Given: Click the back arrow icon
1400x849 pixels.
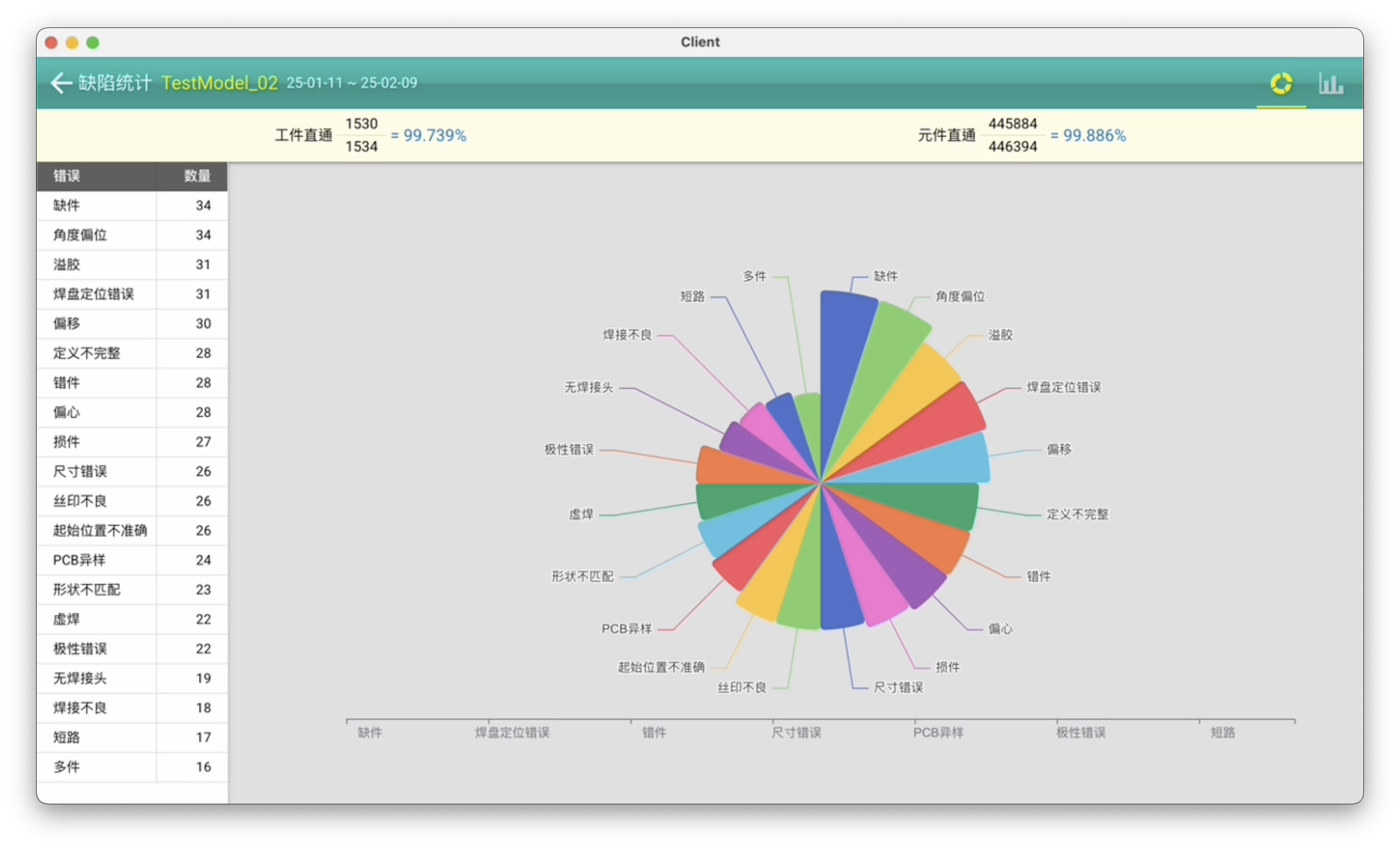Looking at the screenshot, I should point(61,83).
